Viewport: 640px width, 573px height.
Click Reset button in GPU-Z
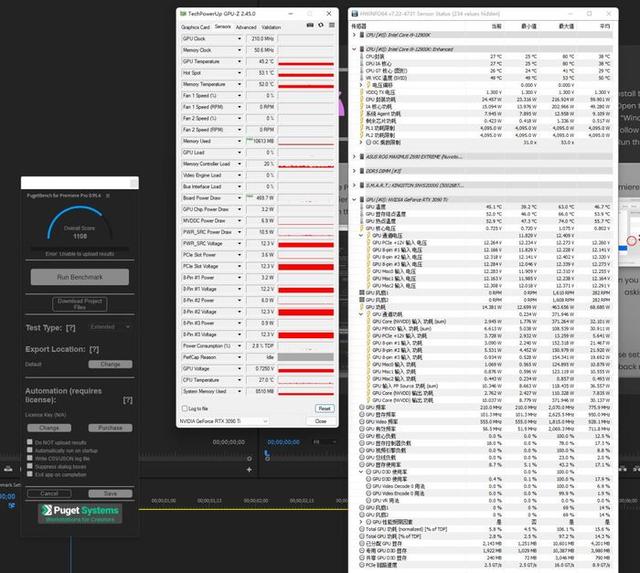(324, 409)
